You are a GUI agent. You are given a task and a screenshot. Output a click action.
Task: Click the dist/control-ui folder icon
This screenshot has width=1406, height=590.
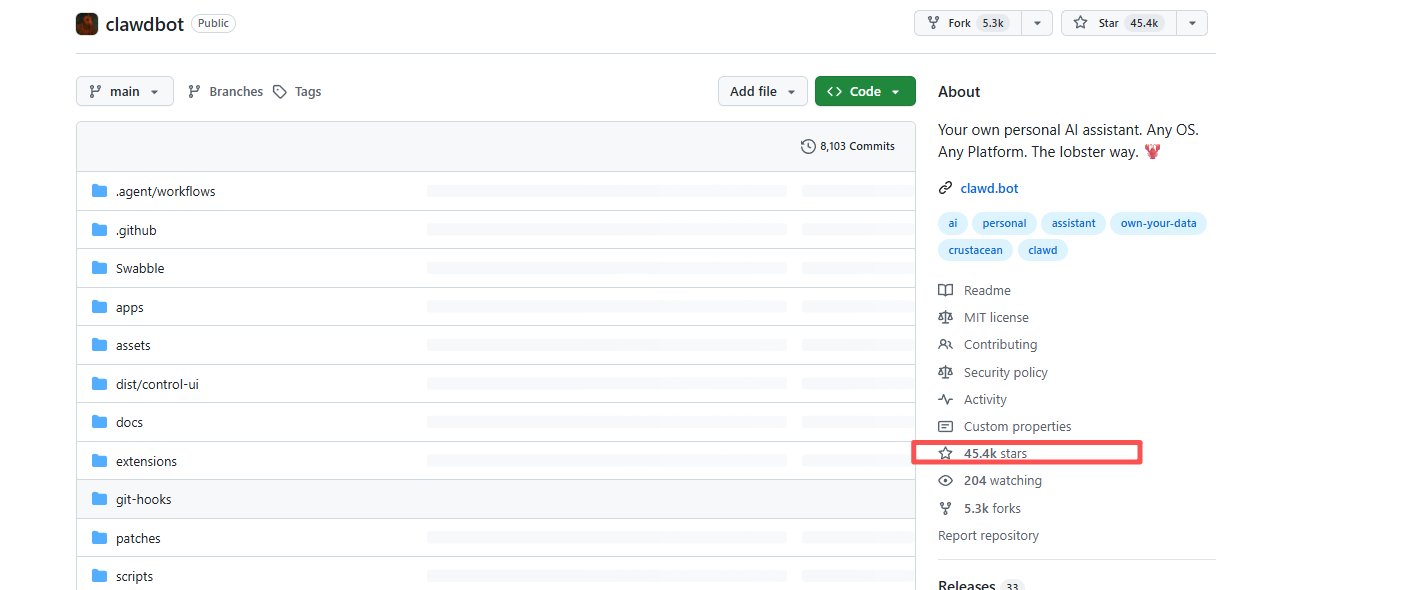pyautogui.click(x=99, y=384)
